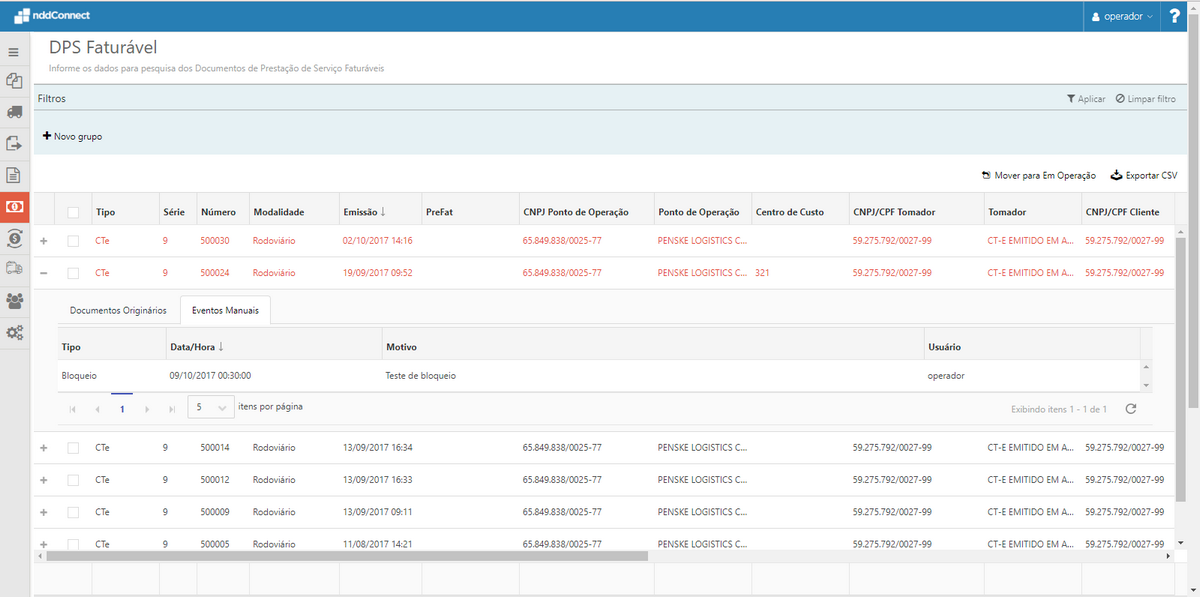Click the Exportar CSV button
The height and width of the screenshot is (597, 1200).
tap(1144, 175)
